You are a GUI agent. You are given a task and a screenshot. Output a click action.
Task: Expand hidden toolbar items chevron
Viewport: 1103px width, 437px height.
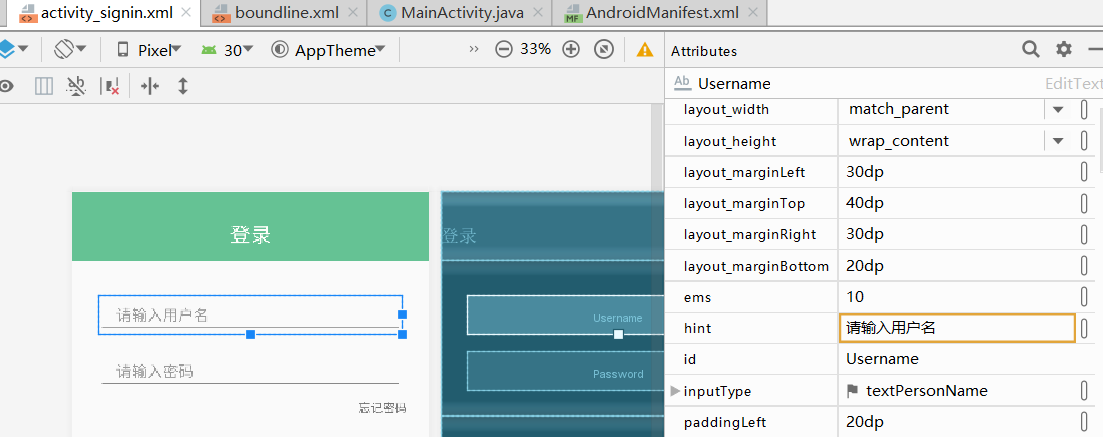[x=473, y=49]
